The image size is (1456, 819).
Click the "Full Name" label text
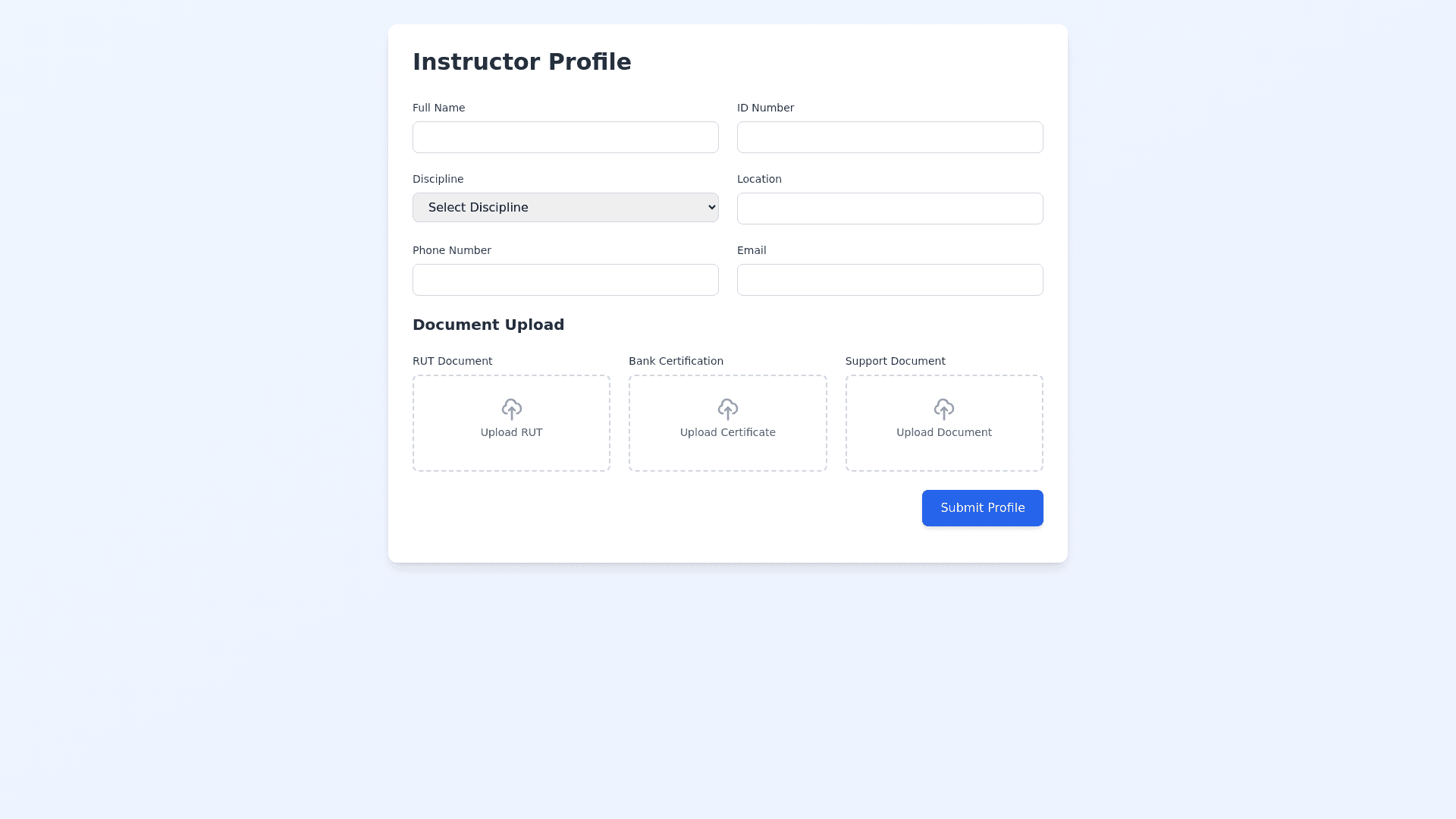(438, 108)
